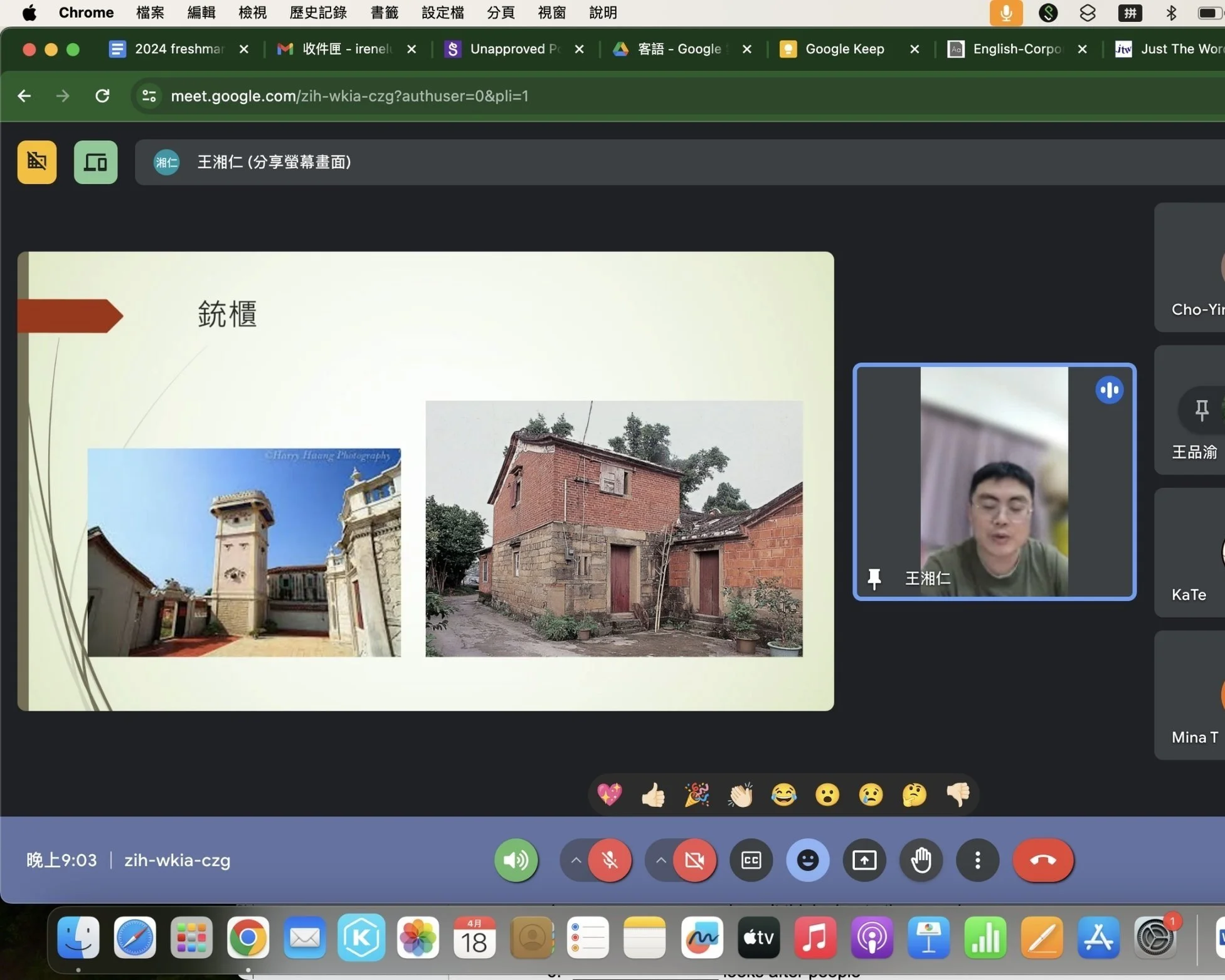This screenshot has height=980, width=1225.
Task: Switch to the Google Keep tab
Action: [x=844, y=49]
